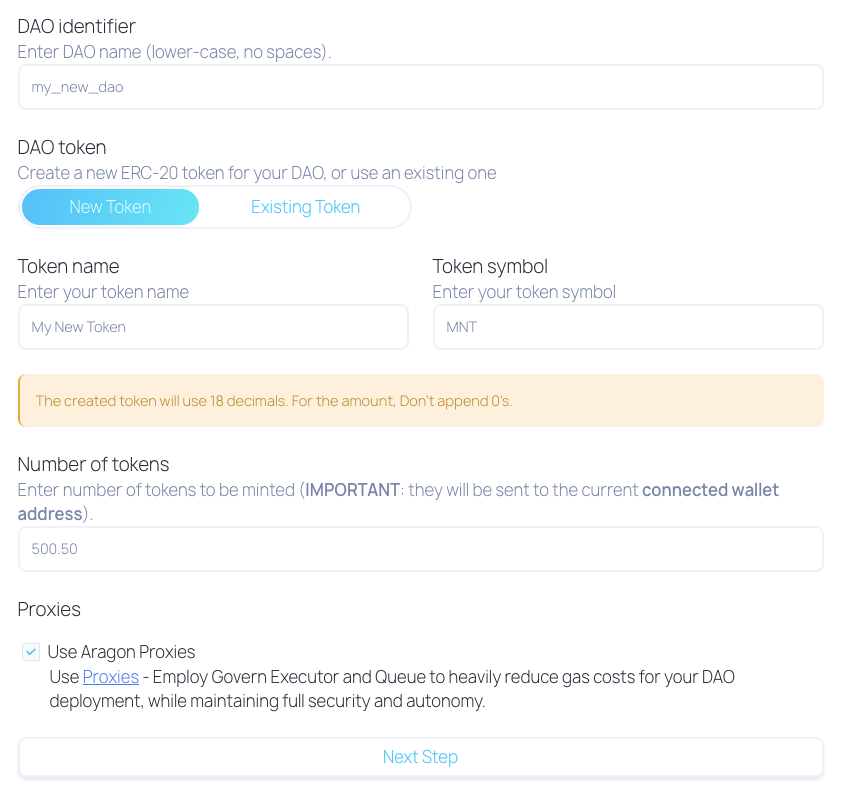Click the 'Token name' heading label

68,266
